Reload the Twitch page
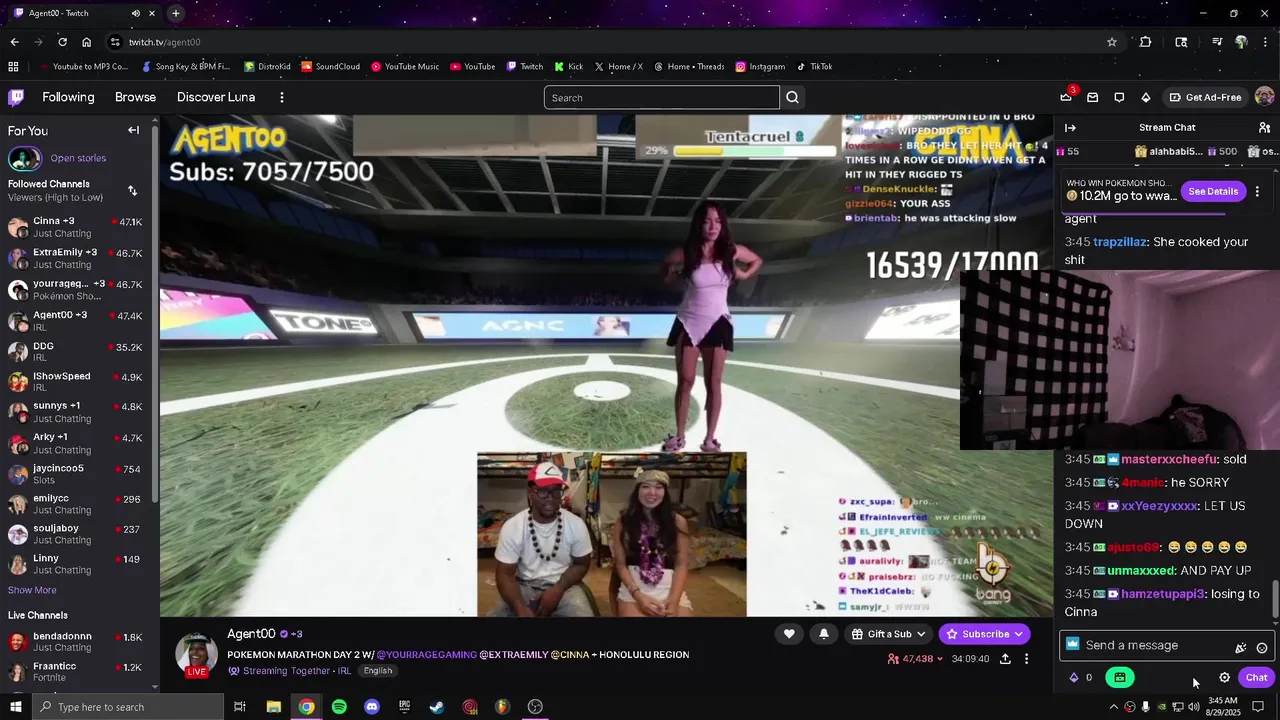 tap(62, 42)
